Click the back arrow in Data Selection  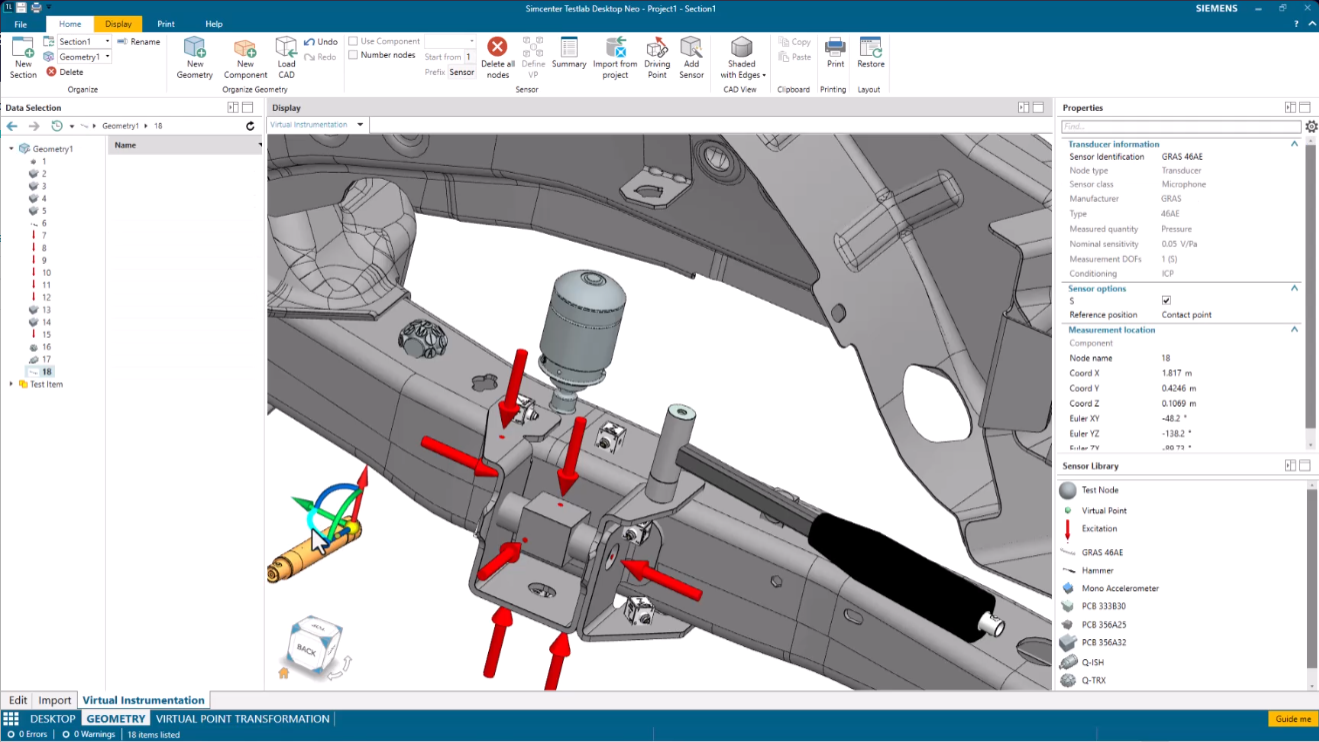point(12,126)
